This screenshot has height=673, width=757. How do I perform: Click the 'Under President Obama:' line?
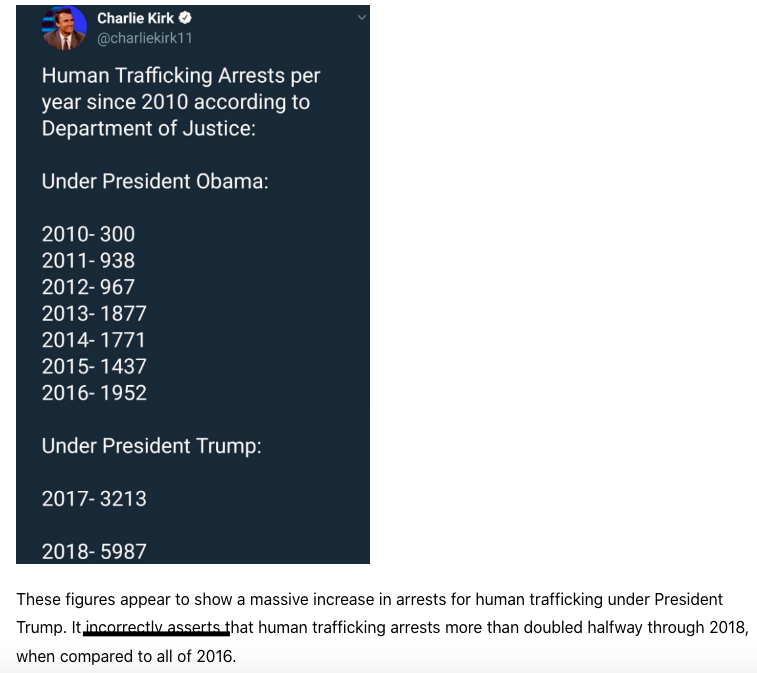click(155, 182)
